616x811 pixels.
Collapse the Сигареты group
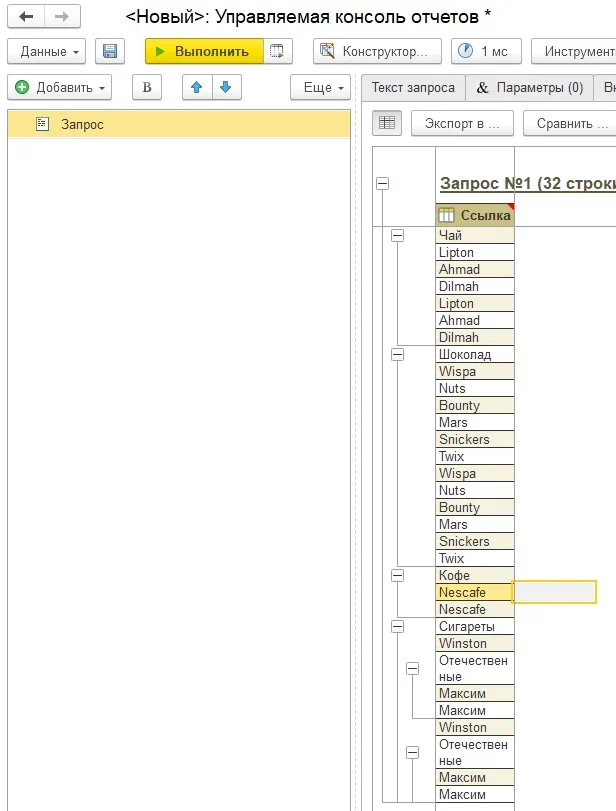click(x=397, y=626)
